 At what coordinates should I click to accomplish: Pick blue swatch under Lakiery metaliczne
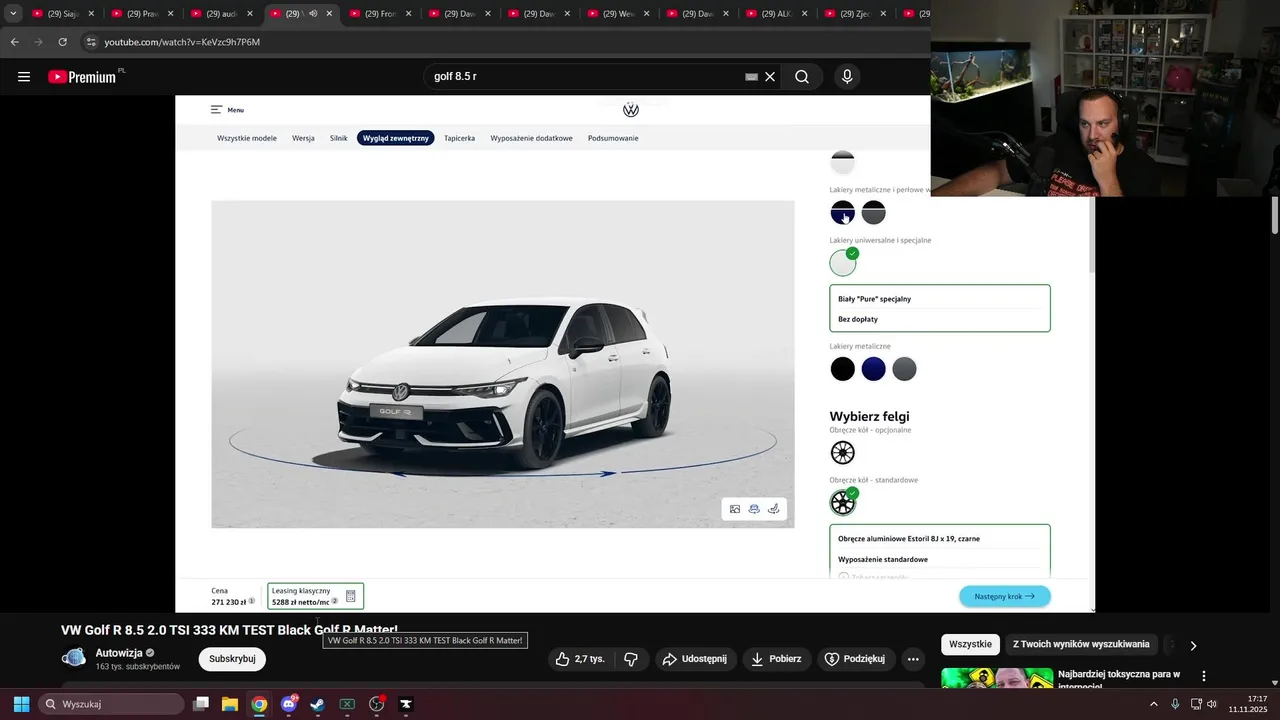tap(874, 369)
